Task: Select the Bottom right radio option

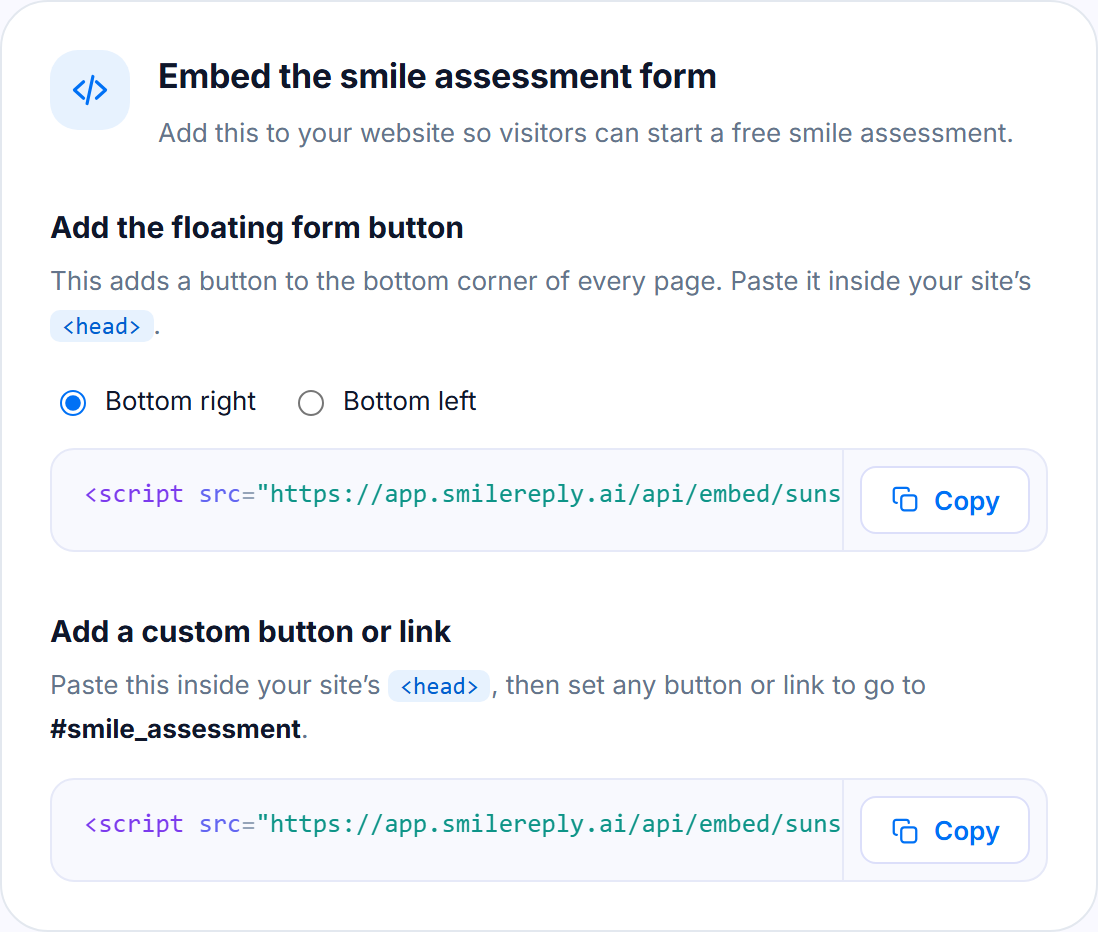Action: [73, 403]
